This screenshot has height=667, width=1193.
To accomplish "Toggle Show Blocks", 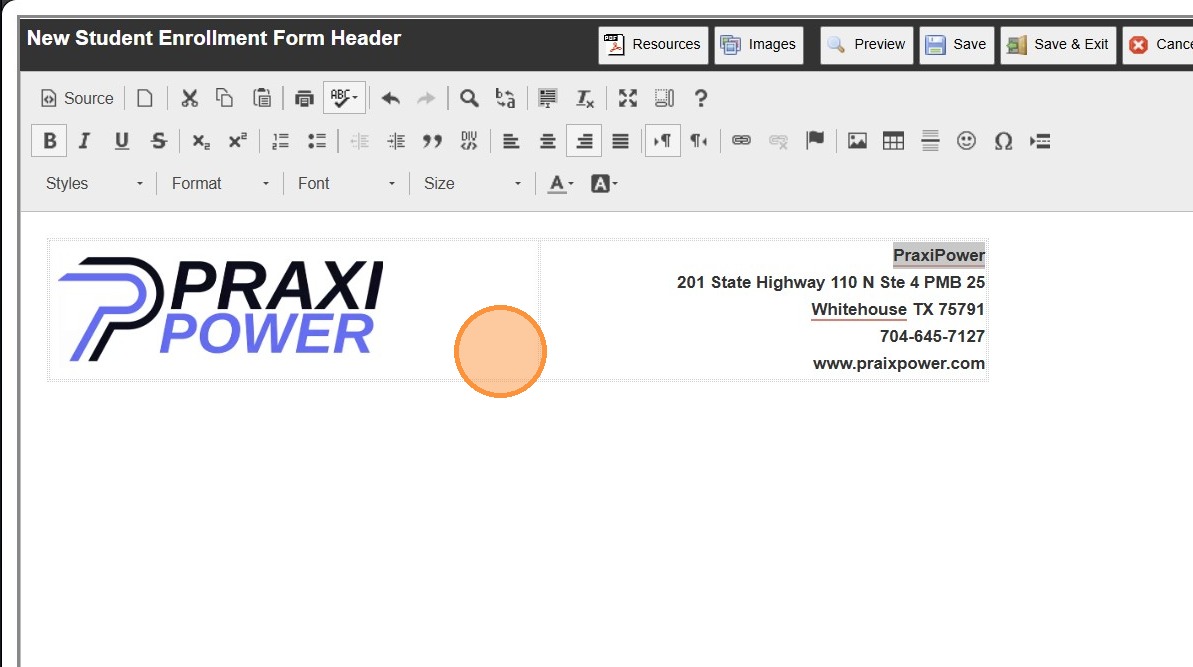I will 664,98.
